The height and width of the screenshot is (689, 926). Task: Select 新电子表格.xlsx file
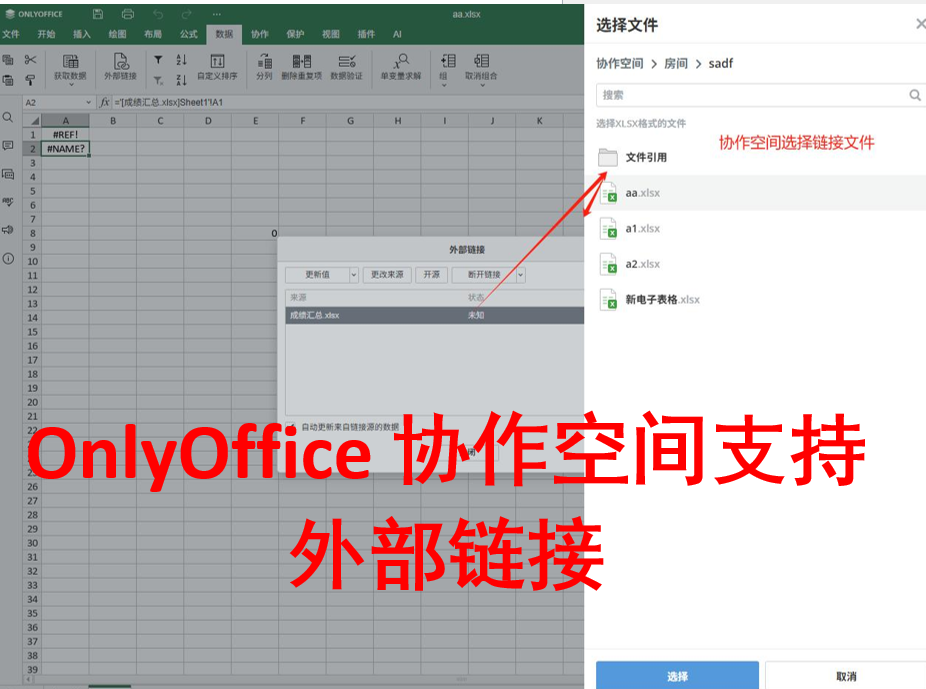[755, 299]
